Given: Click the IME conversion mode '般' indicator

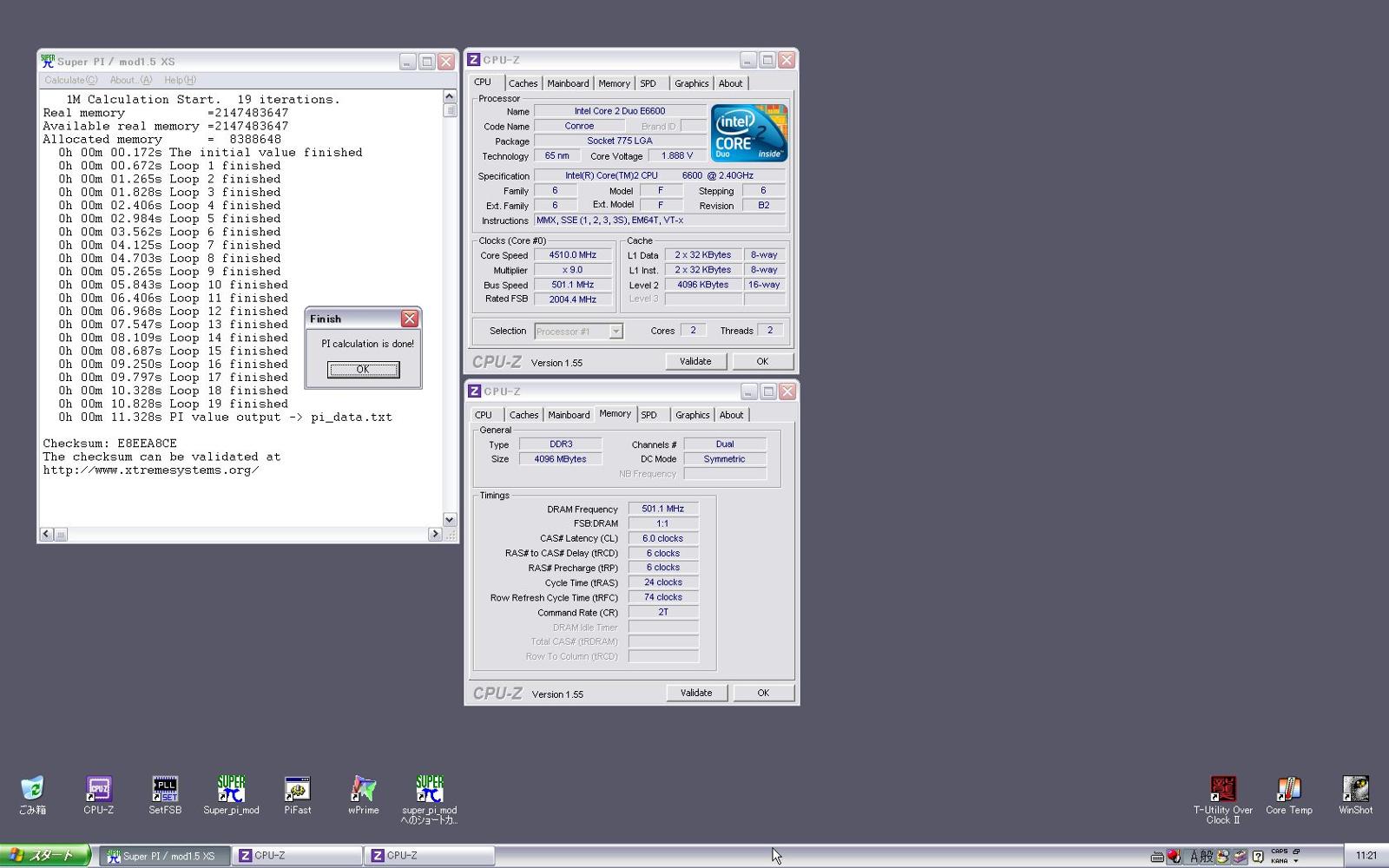Looking at the screenshot, I should pyautogui.click(x=1207, y=856).
